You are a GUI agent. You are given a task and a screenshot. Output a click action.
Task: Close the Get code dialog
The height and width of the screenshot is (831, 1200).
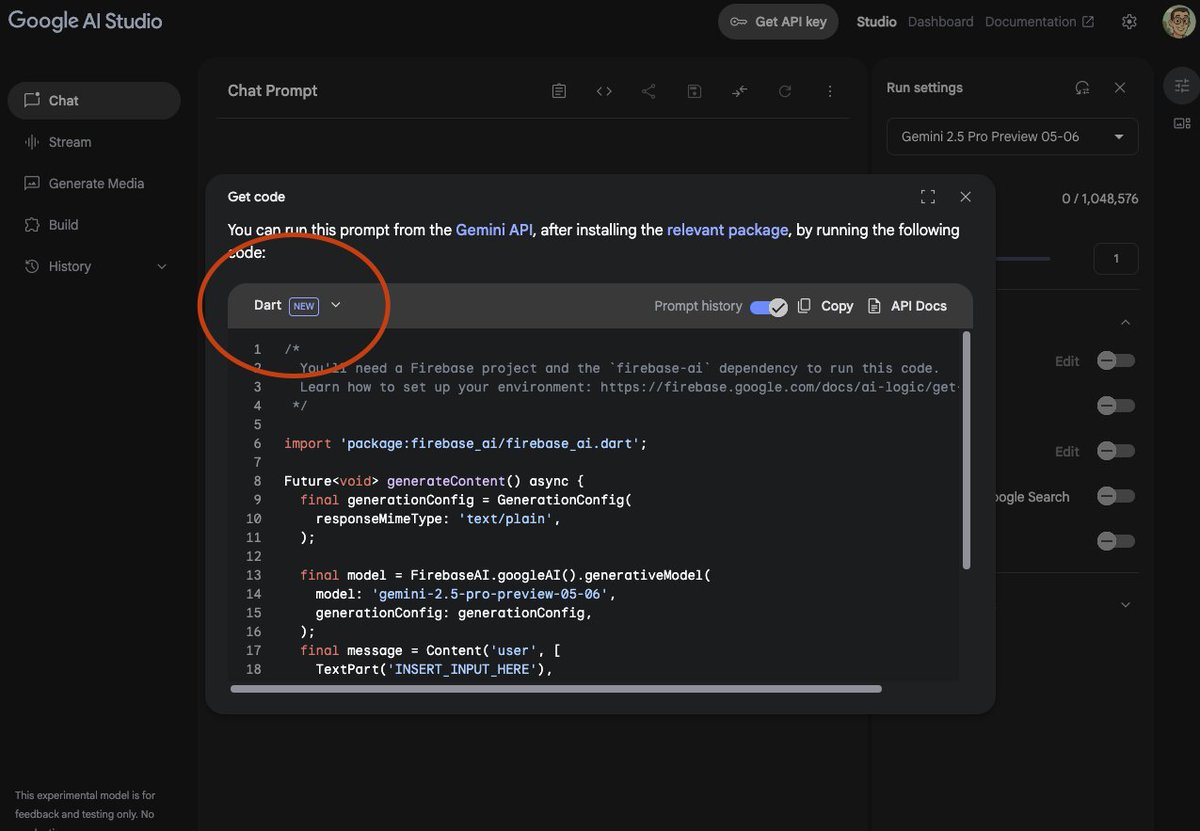(x=965, y=197)
